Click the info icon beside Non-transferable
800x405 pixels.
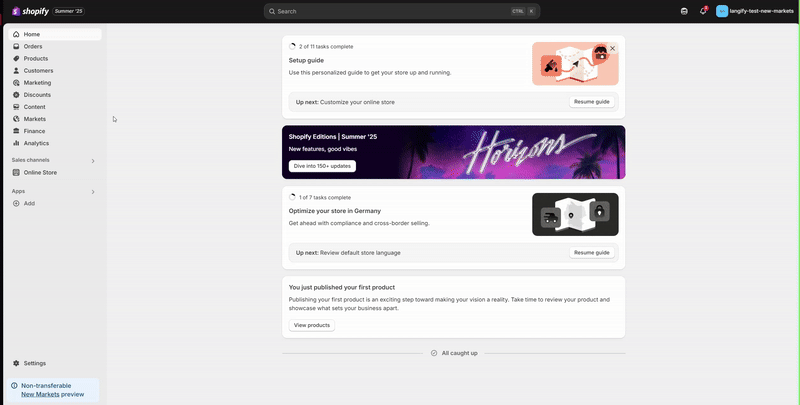[x=14, y=386]
